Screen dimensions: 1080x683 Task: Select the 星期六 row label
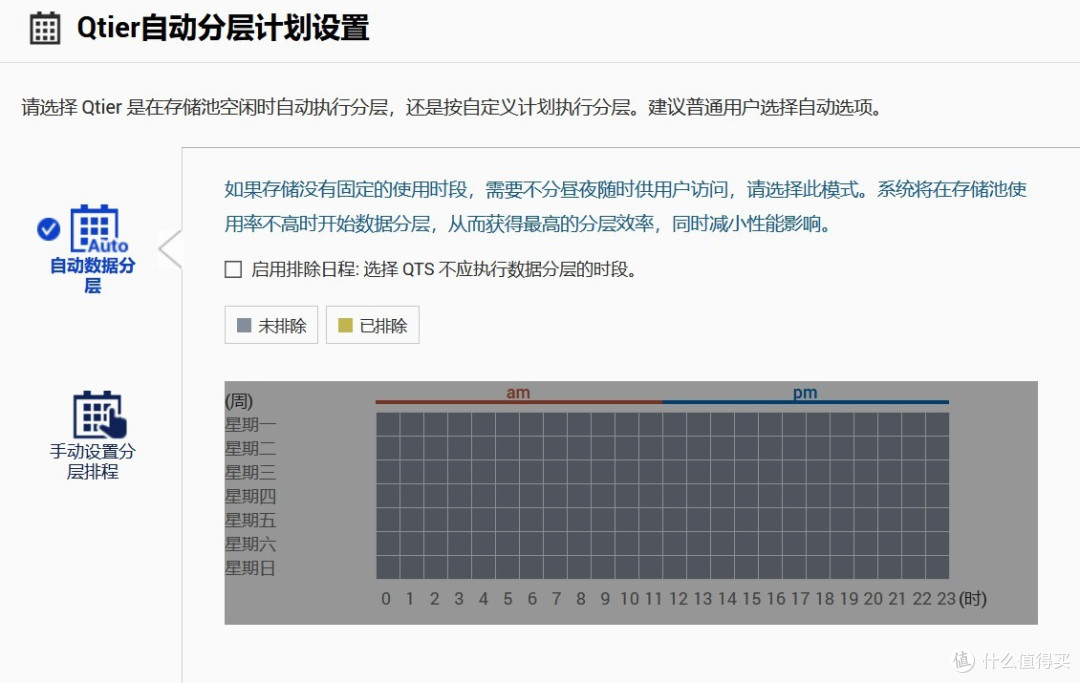250,544
